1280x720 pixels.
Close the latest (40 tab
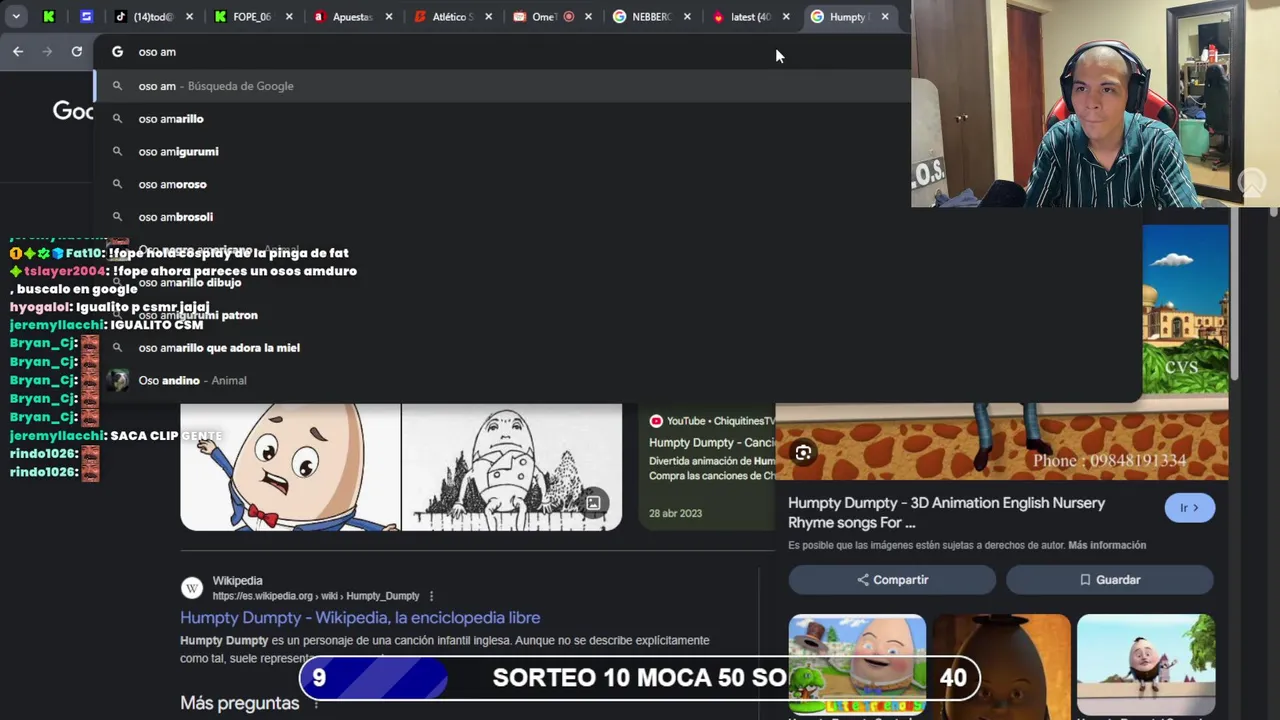[x=786, y=16]
